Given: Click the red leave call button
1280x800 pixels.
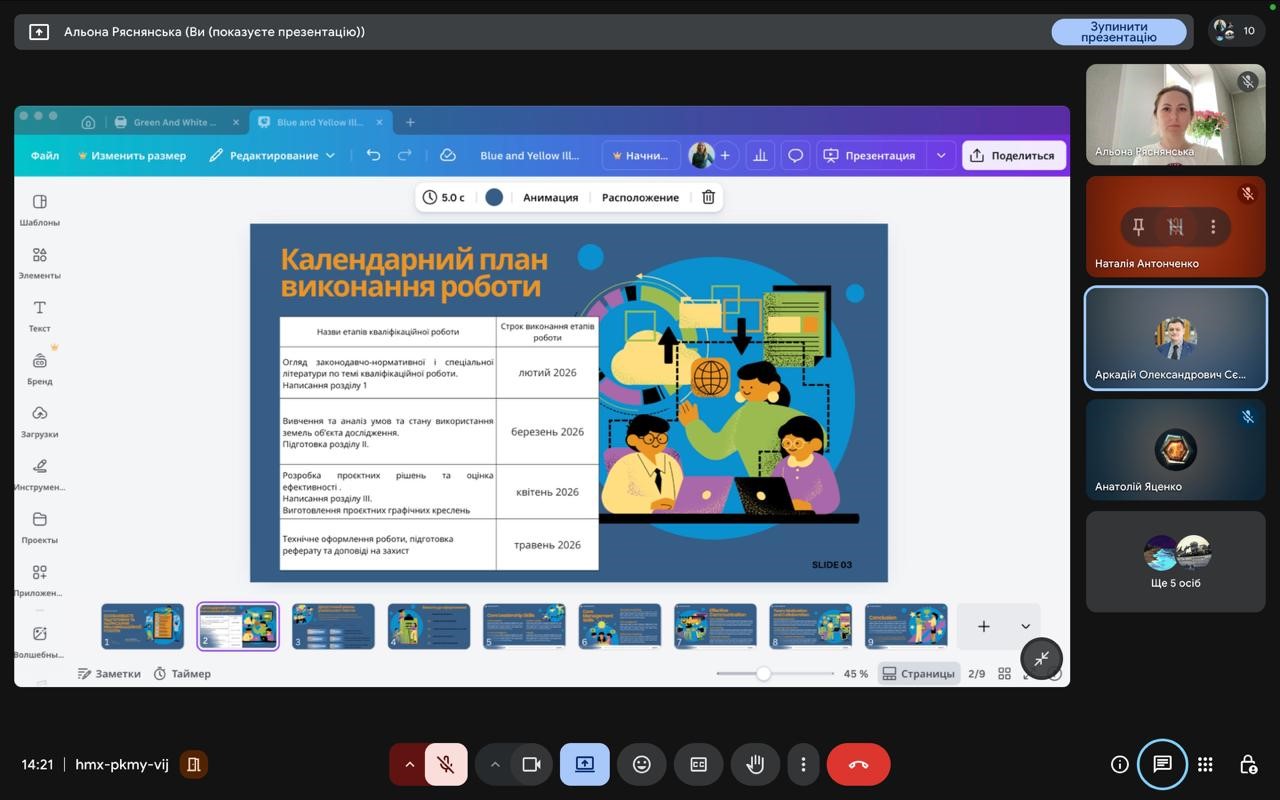Looking at the screenshot, I should pyautogui.click(x=858, y=764).
